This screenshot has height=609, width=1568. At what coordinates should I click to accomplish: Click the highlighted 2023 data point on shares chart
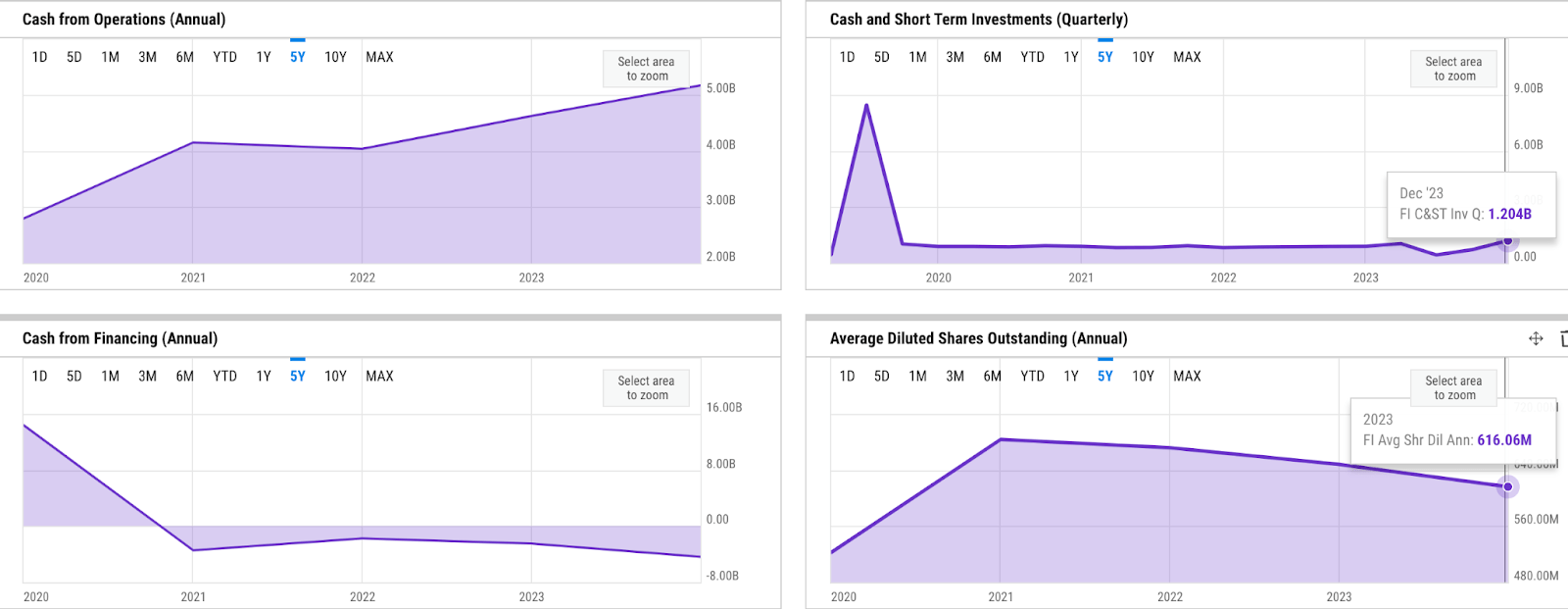[1507, 486]
